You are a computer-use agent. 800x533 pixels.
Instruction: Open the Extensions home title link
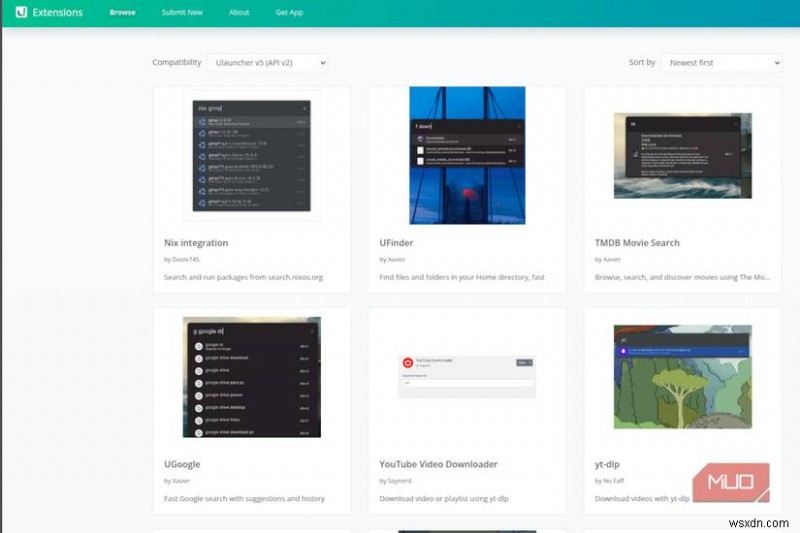click(57, 12)
